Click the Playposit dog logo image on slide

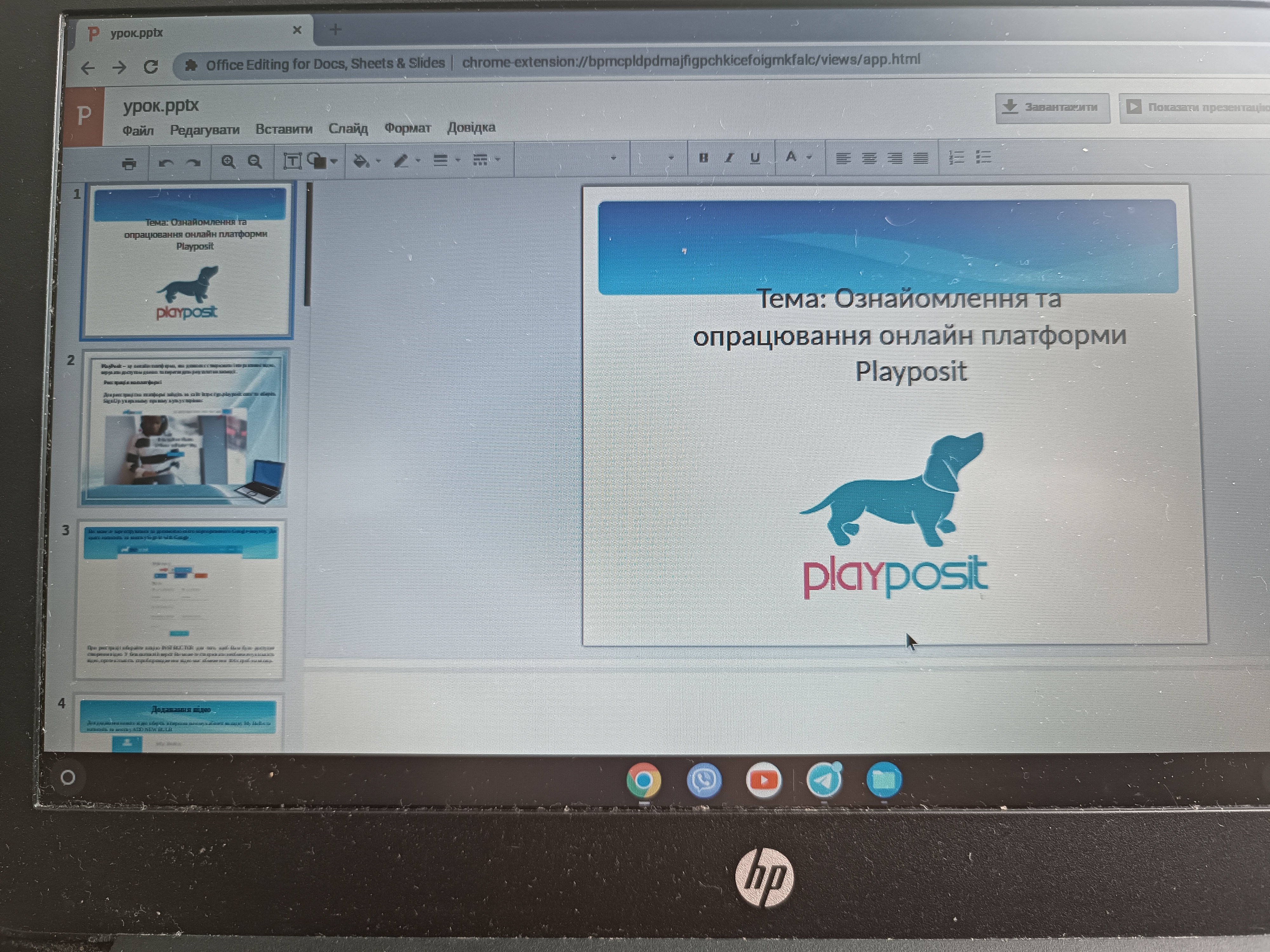[x=894, y=515]
